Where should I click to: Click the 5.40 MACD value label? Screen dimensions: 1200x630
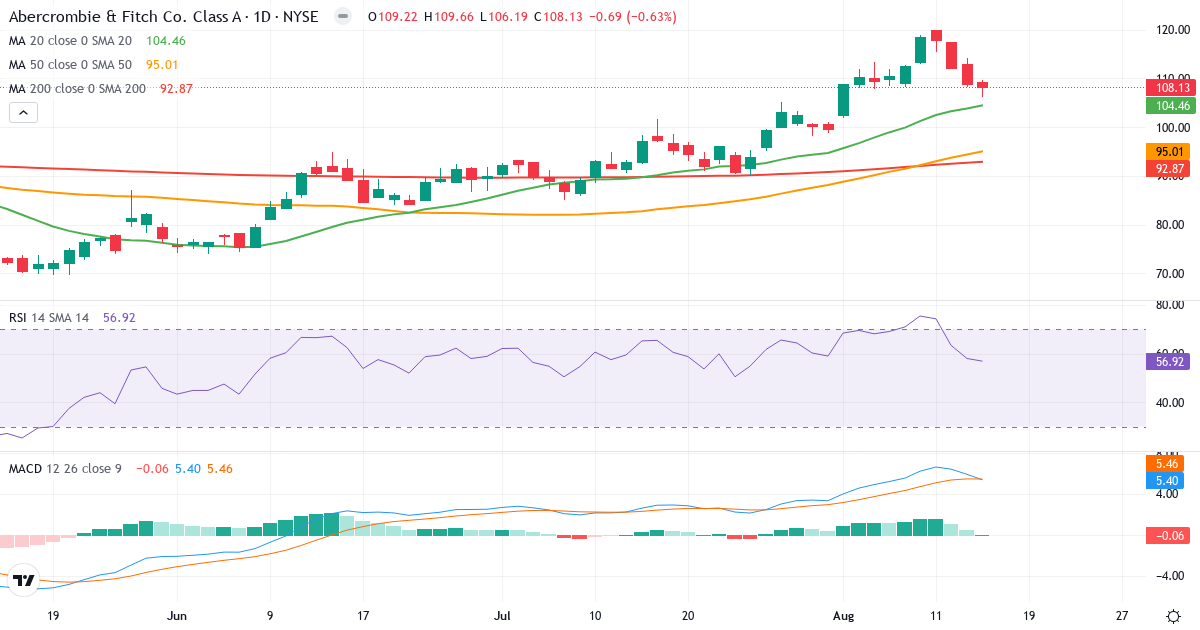(x=1167, y=481)
